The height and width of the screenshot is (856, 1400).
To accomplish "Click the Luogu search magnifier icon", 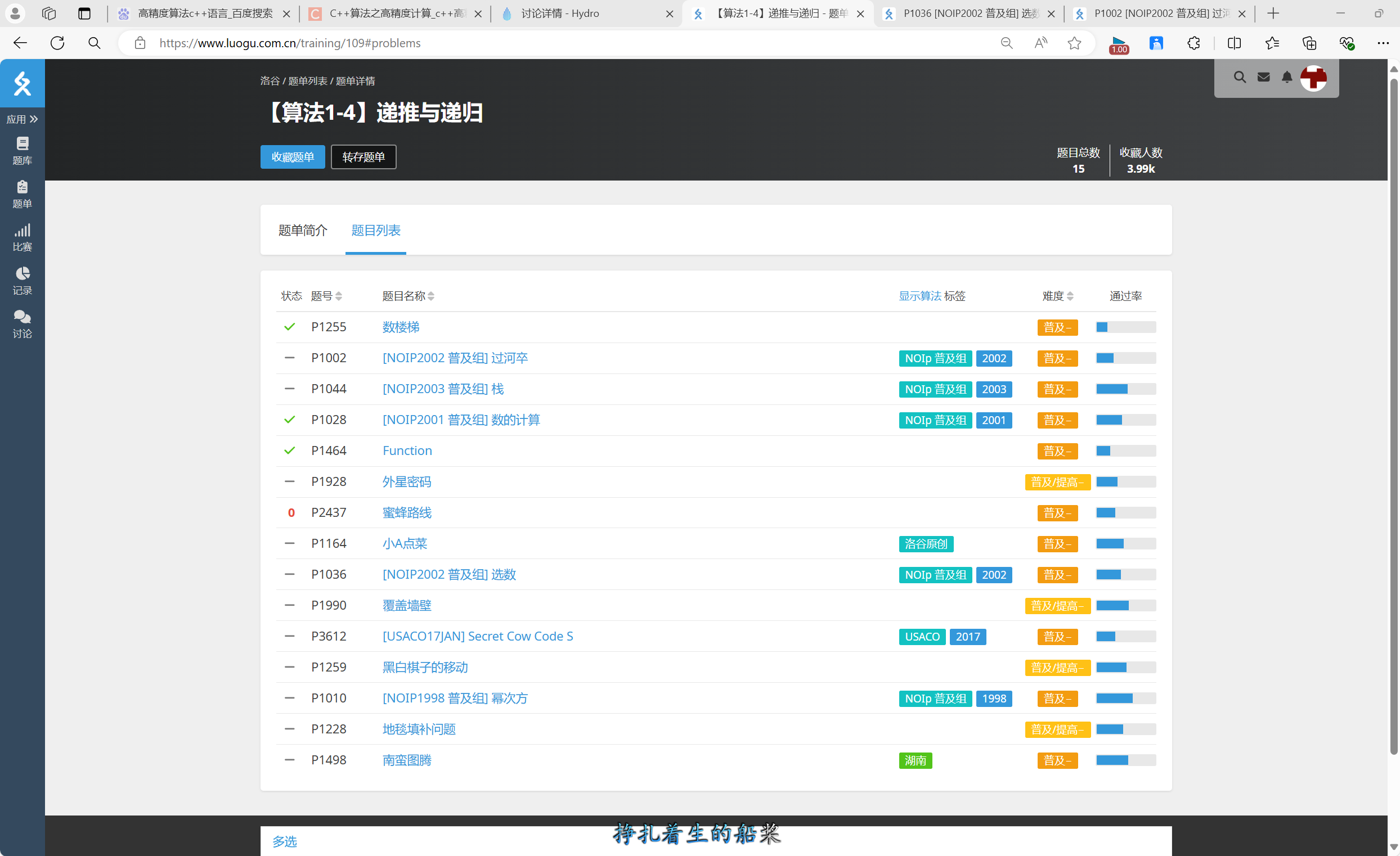I will (x=1239, y=77).
